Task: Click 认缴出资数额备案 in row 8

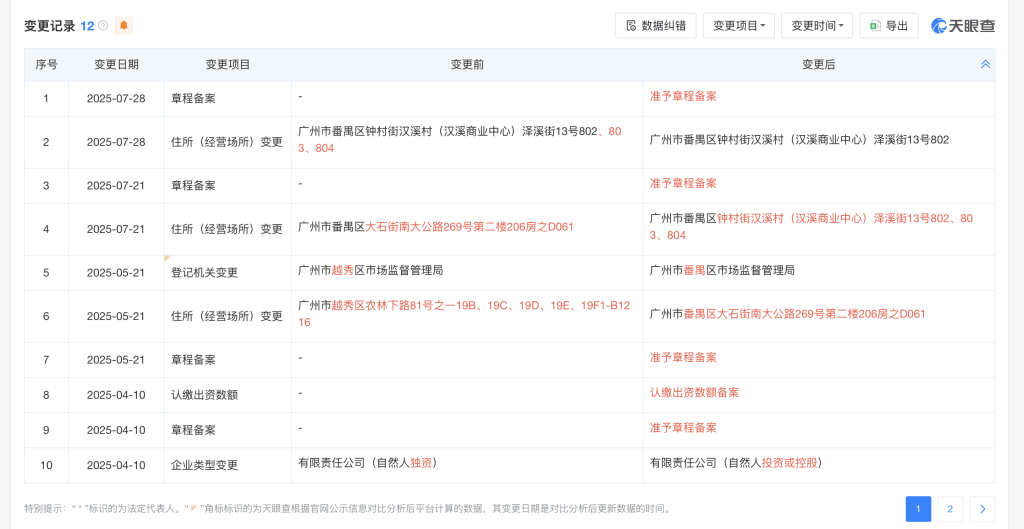Action: (x=694, y=393)
